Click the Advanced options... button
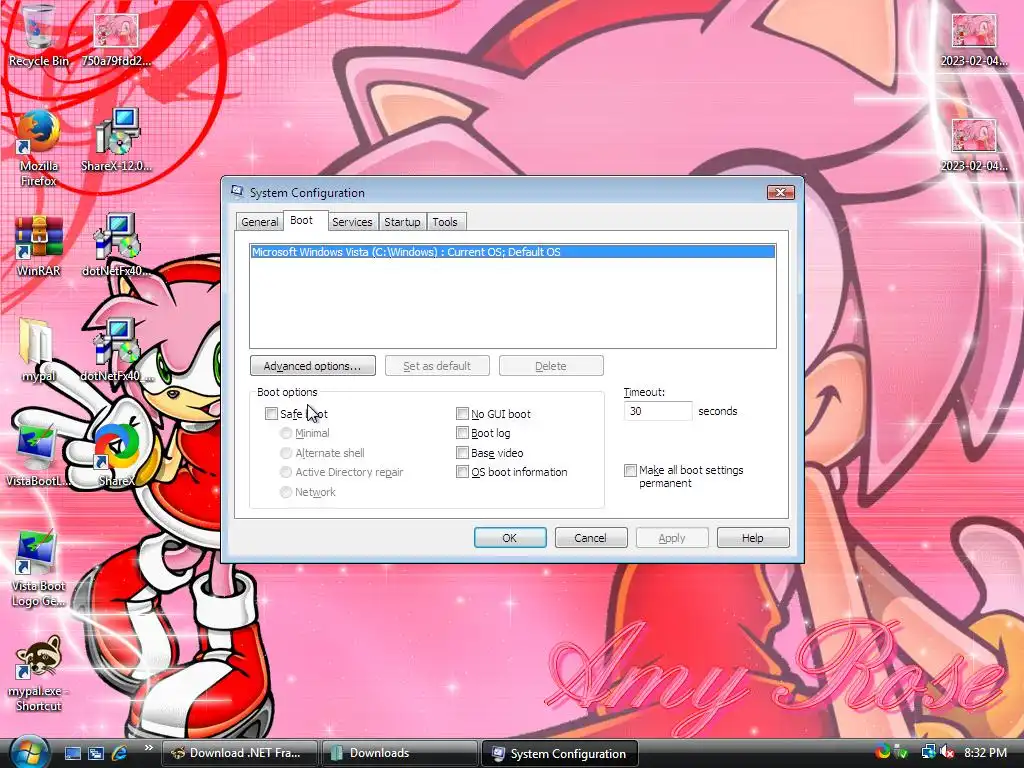The width and height of the screenshot is (1024, 768). [x=312, y=366]
